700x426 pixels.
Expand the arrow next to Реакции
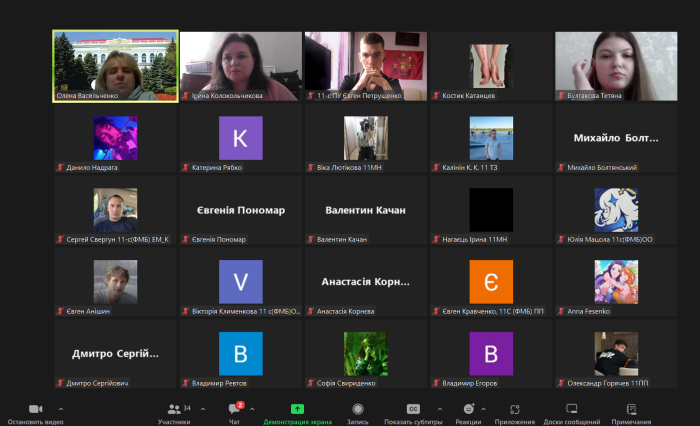click(485, 409)
